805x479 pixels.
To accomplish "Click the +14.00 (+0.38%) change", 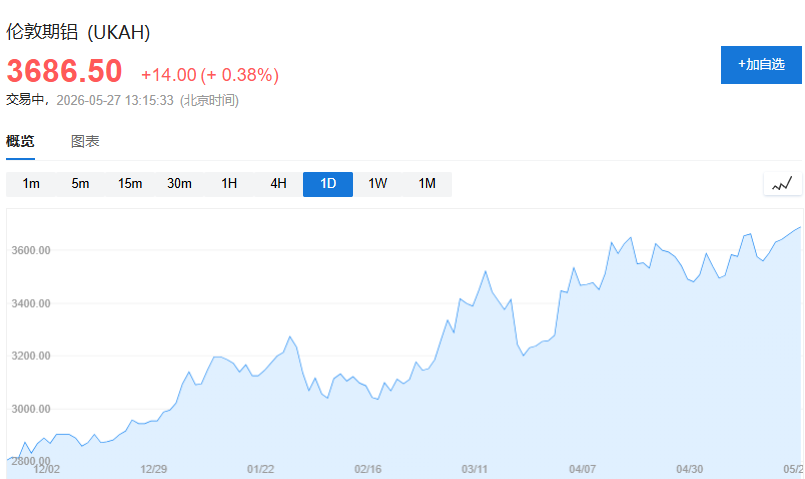I will pos(210,75).
